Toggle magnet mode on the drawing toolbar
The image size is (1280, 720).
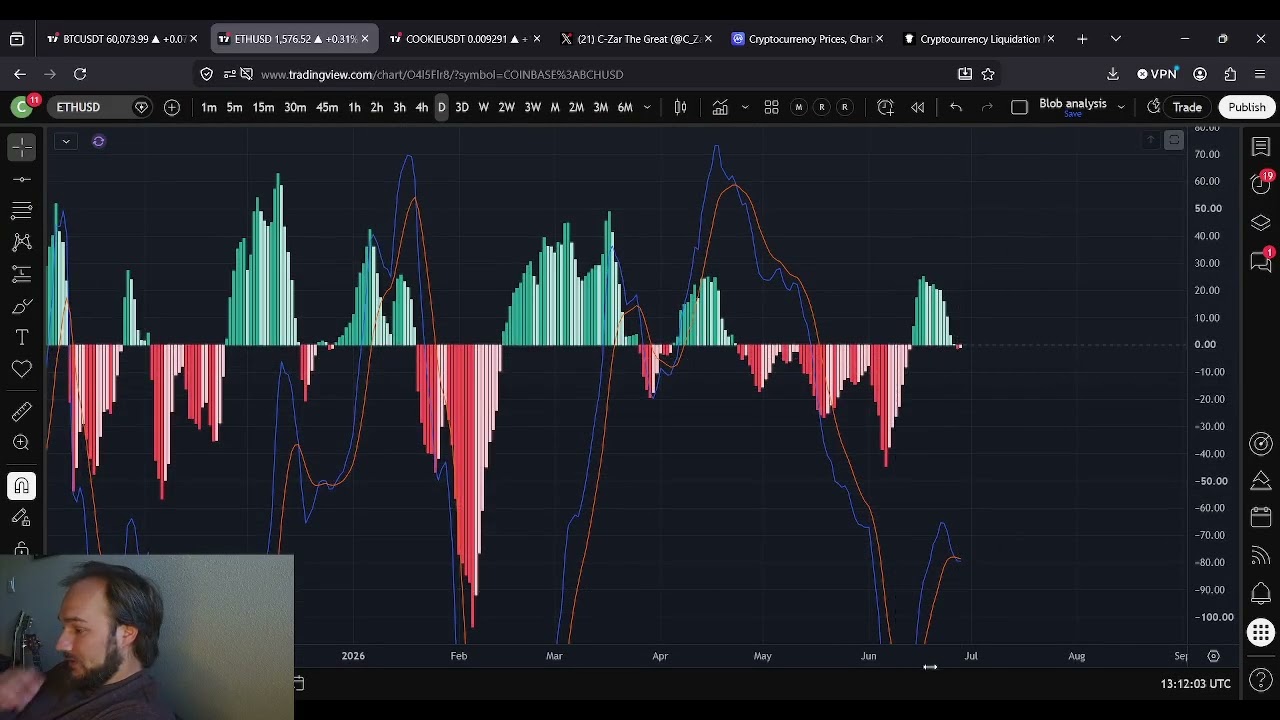tap(22, 486)
